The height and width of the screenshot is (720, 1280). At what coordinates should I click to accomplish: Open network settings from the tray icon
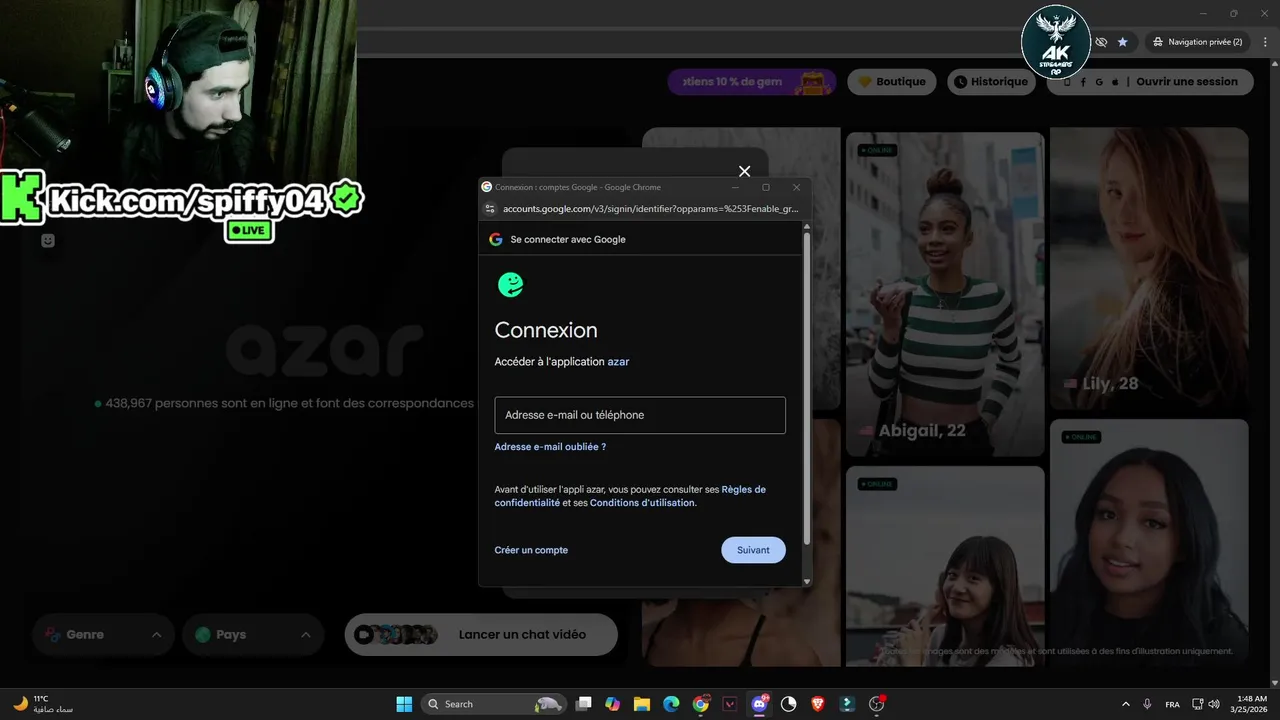point(1197,704)
